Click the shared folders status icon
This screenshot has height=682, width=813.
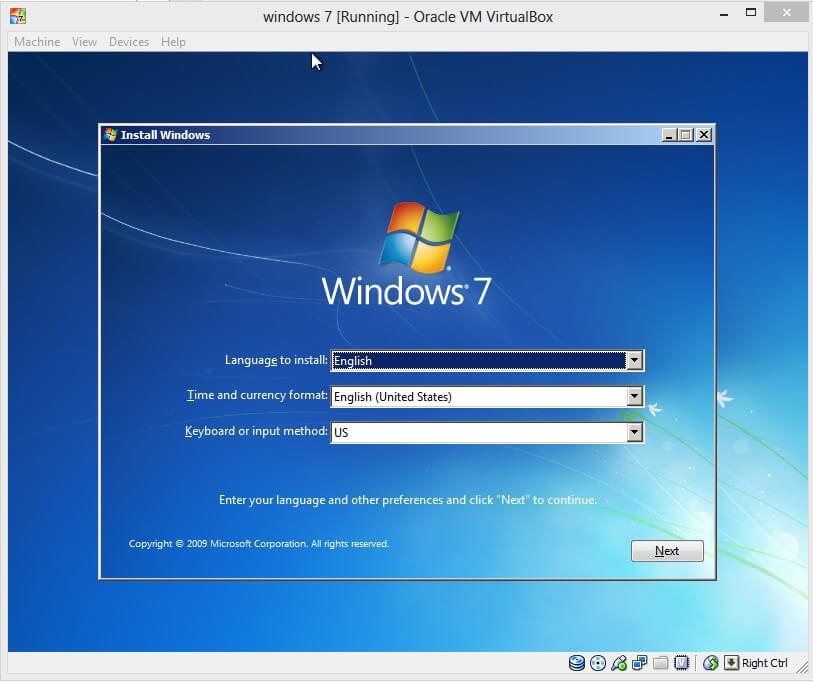(x=660, y=662)
